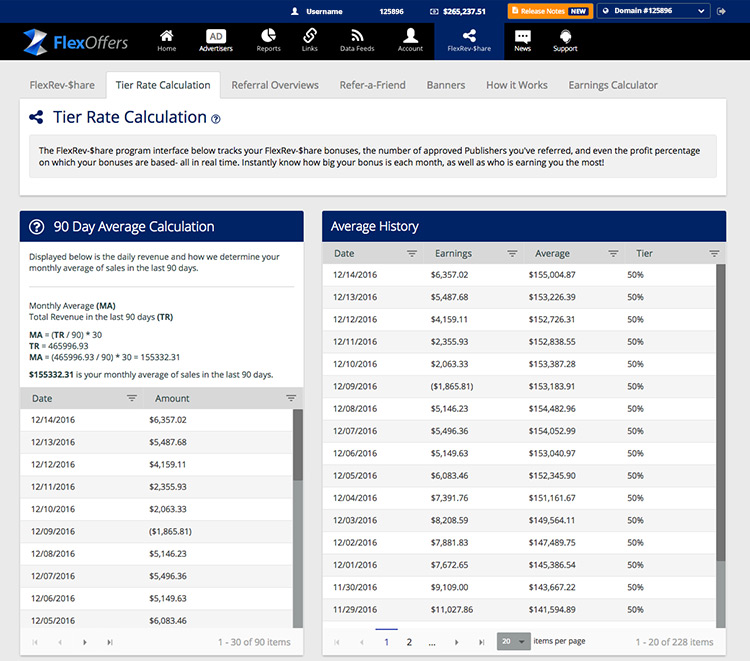Select page 1 of Average History
Screen dimensions: 750x661
point(386,642)
